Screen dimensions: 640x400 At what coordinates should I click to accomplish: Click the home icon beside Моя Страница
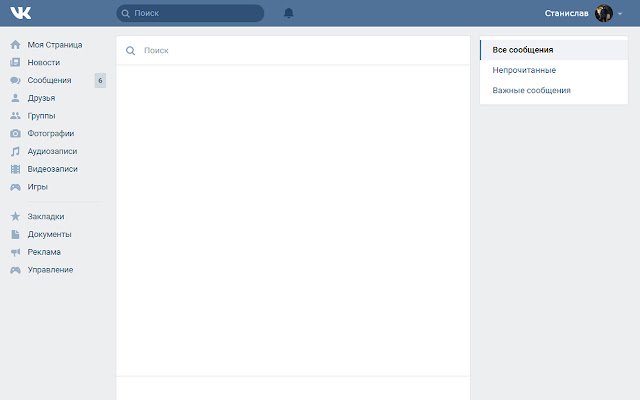pyautogui.click(x=15, y=44)
